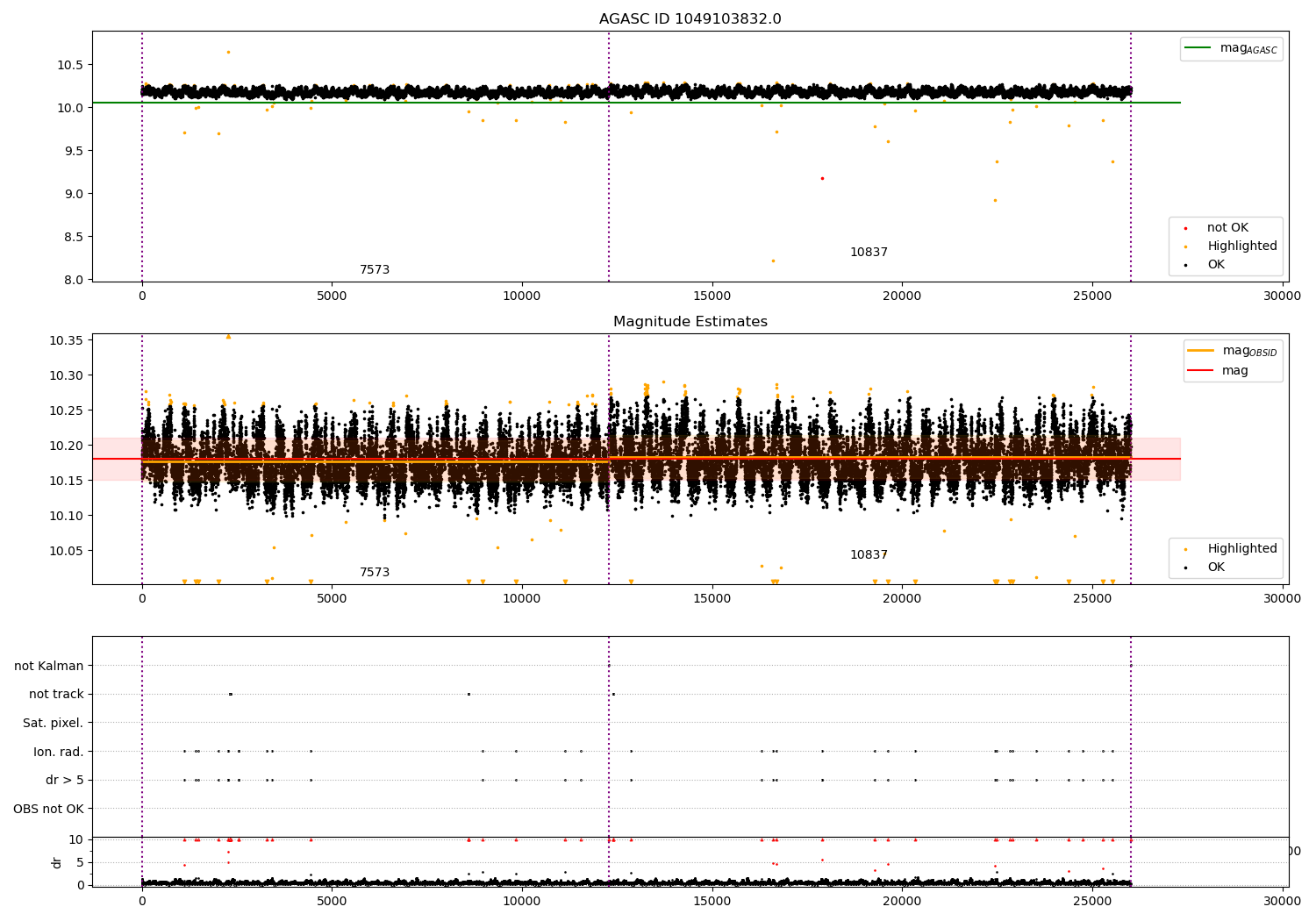Click the 'dr' y-axis label

point(57,862)
